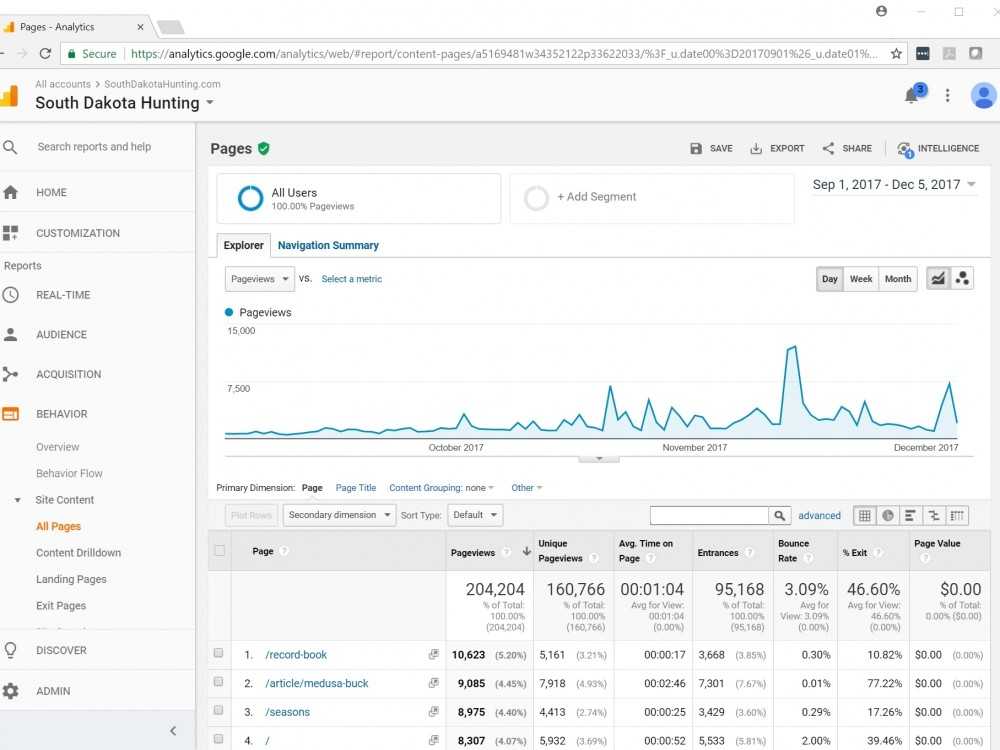Switch to the pivot table view

pyautogui.click(x=957, y=515)
